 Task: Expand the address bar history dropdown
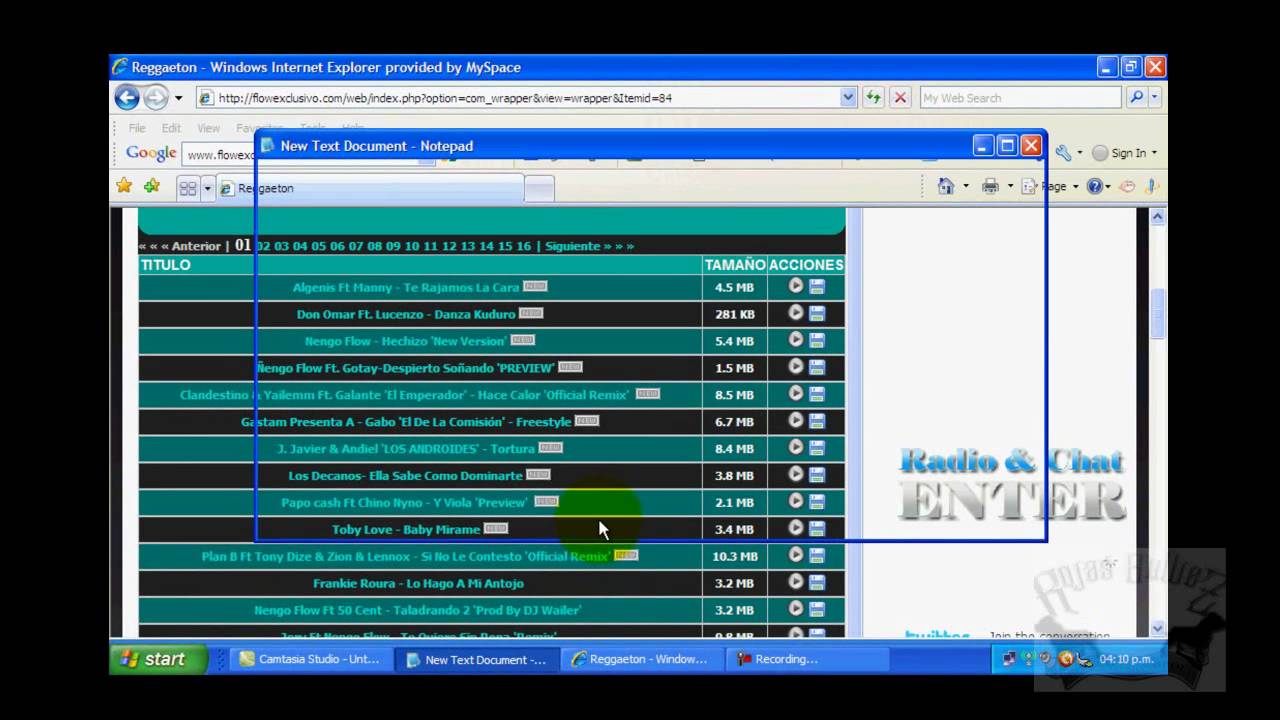[848, 97]
